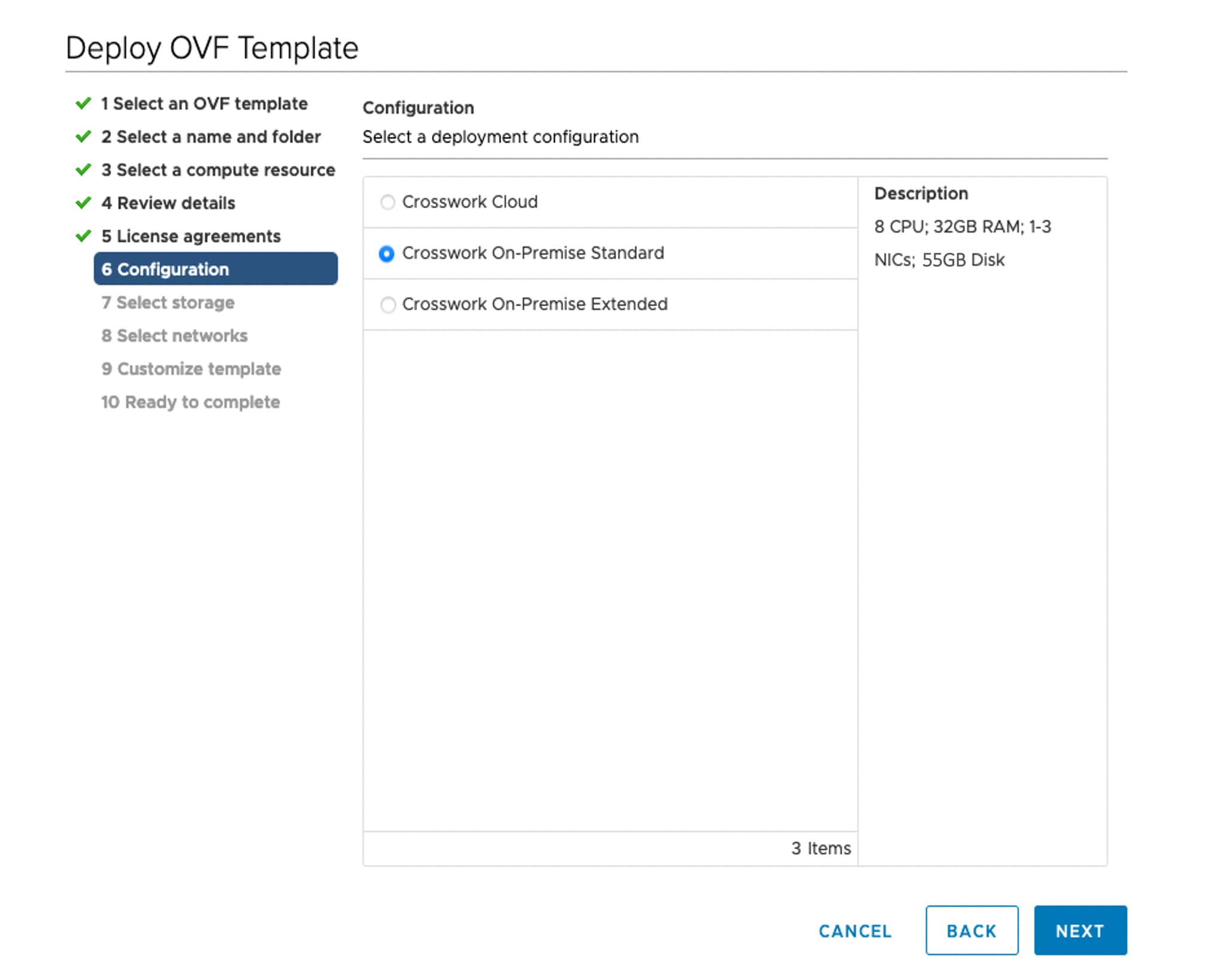The image size is (1219, 980).
Task: Select Crosswork On-Premise Standard option
Action: 387,253
